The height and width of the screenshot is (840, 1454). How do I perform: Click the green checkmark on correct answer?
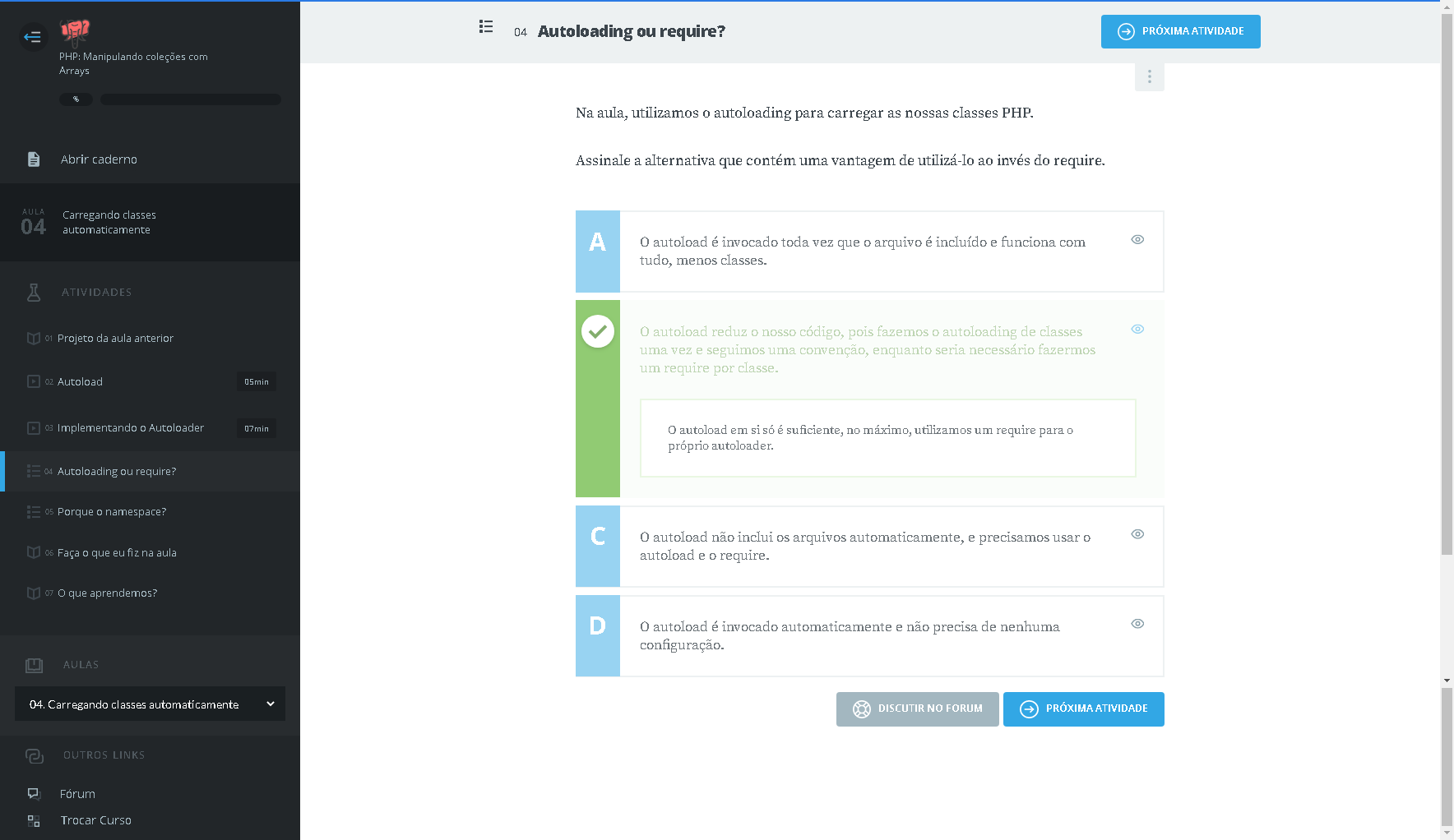click(x=598, y=332)
